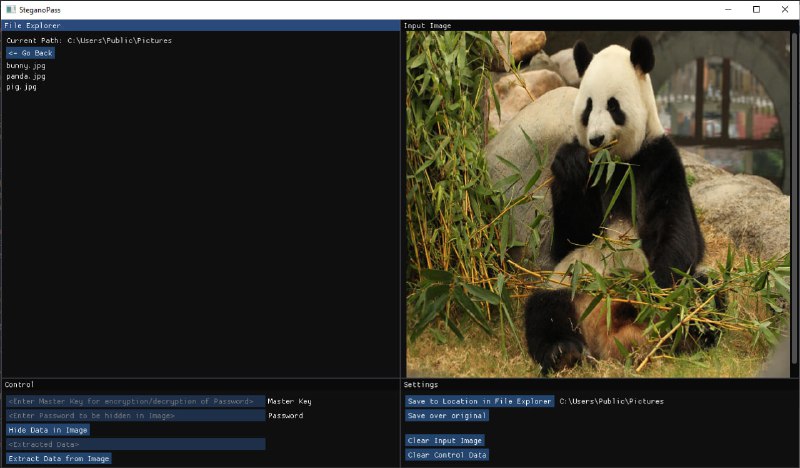The width and height of the screenshot is (800, 468).
Task: Open panda.jpg from the file list
Action: (x=26, y=76)
